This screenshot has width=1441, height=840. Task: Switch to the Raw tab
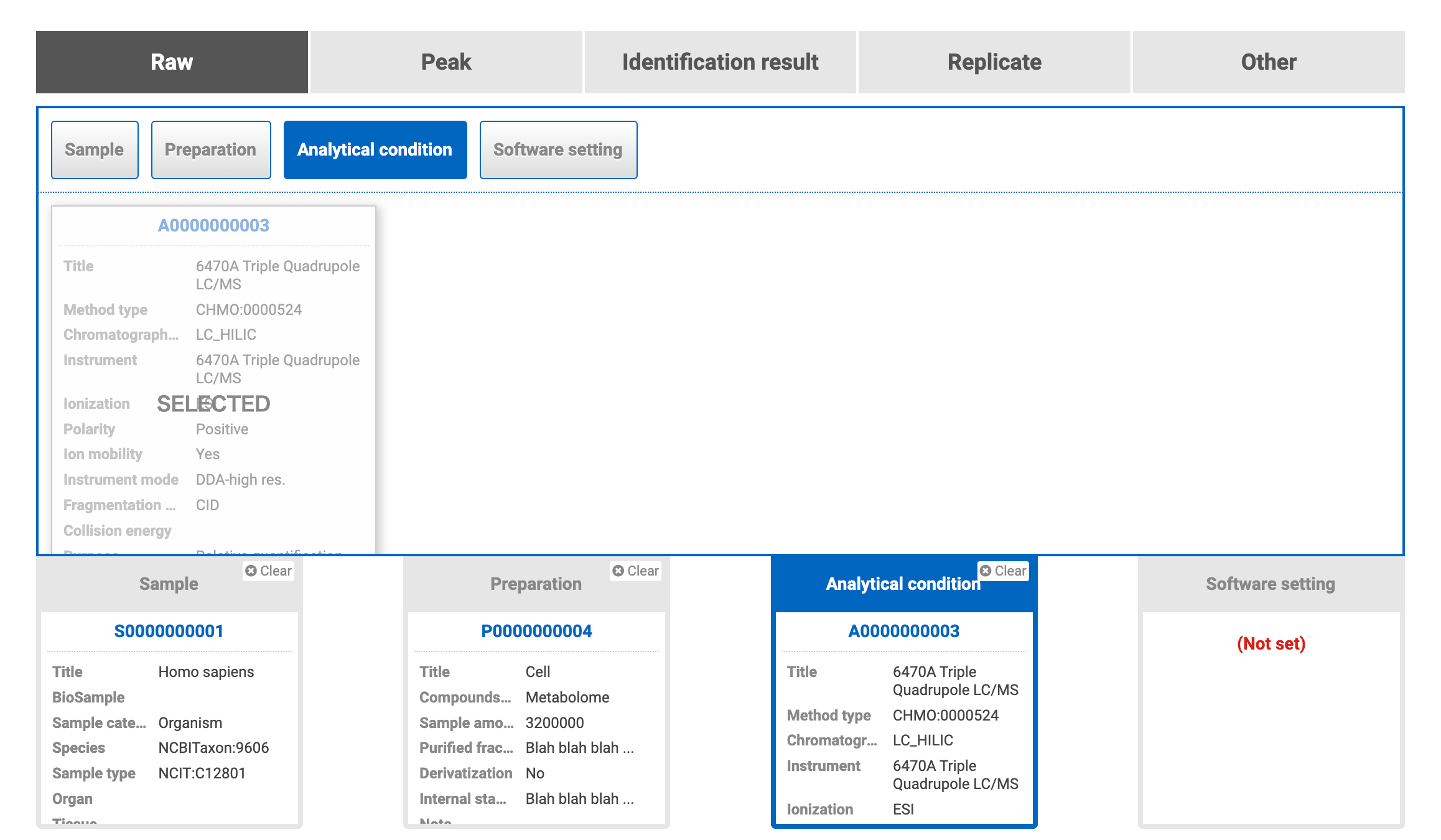[x=172, y=62]
